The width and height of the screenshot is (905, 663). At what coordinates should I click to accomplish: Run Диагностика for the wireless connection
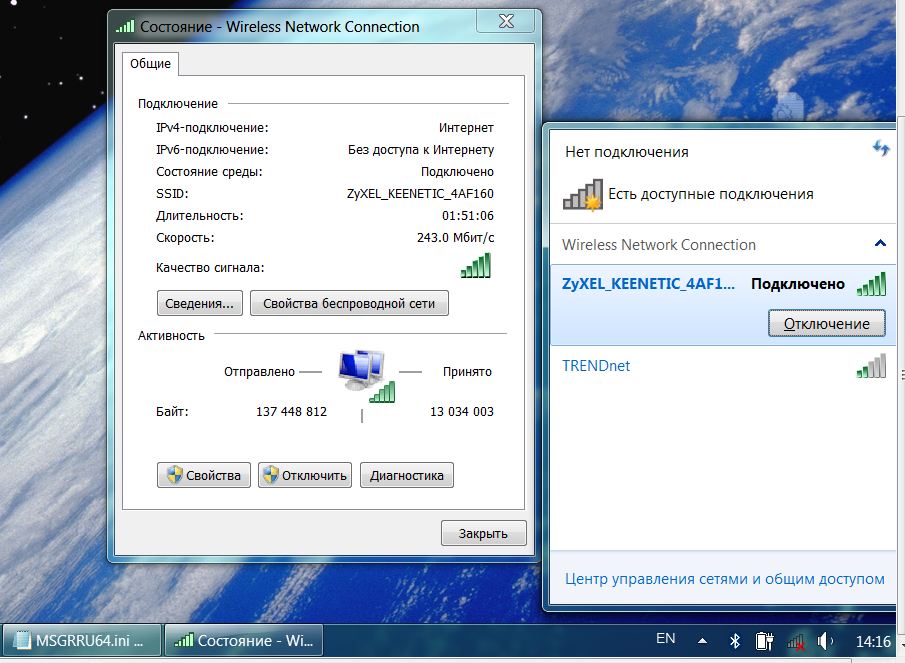[x=407, y=475]
